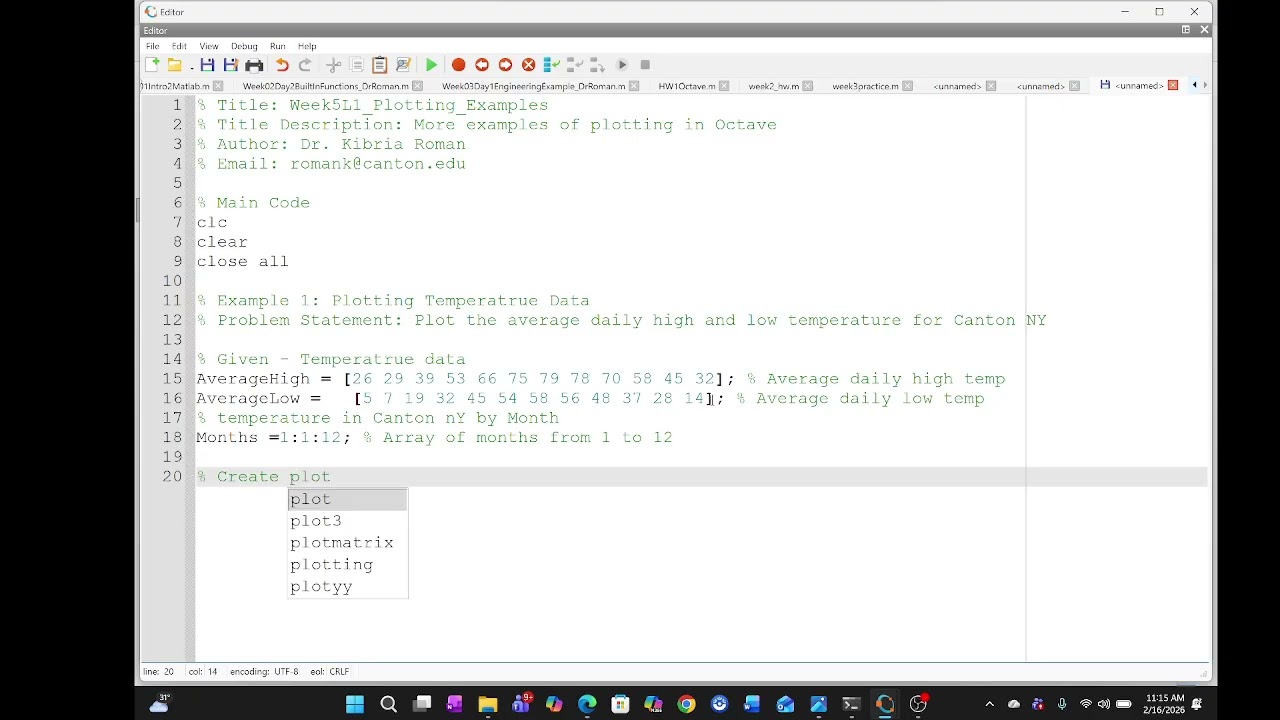Toggle breakpoint with red circle icon
Viewport: 1280px width, 720px height.
coord(459,65)
